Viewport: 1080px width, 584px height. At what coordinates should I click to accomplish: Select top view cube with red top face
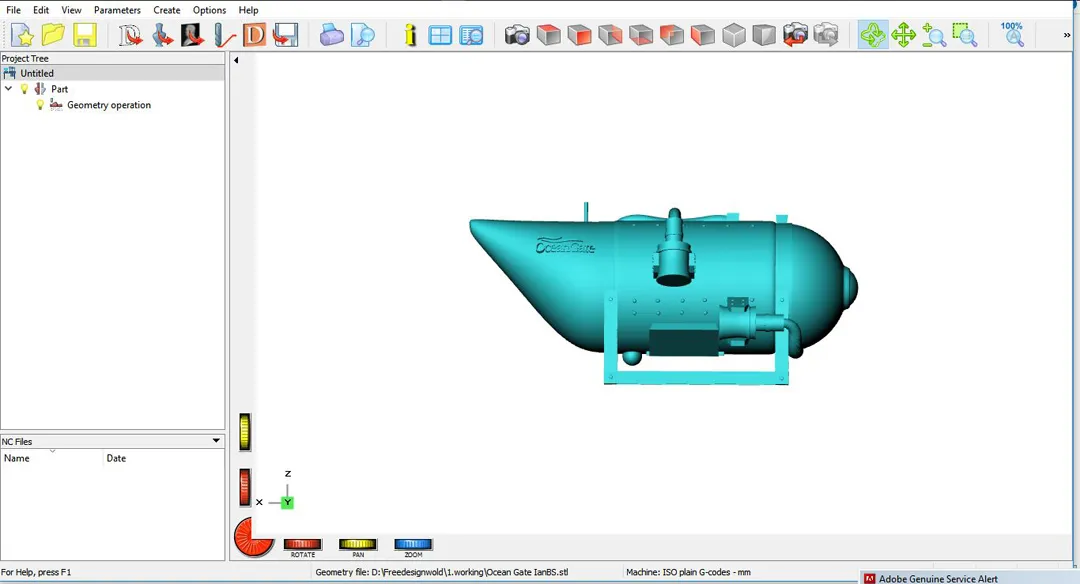tap(548, 34)
